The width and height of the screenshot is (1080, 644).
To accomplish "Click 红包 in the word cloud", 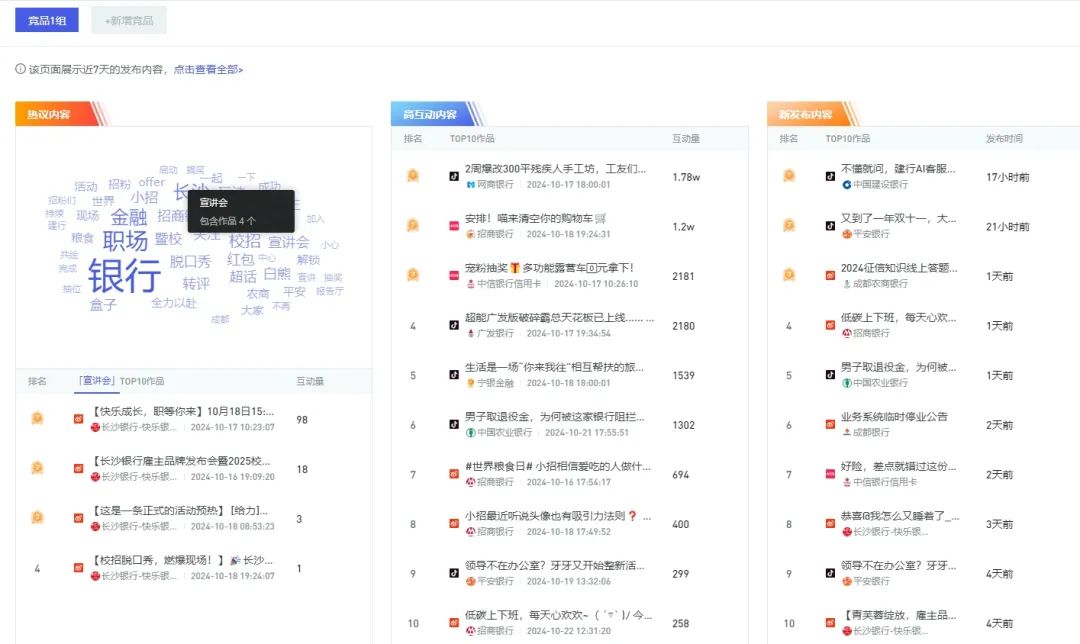I will [x=240, y=260].
